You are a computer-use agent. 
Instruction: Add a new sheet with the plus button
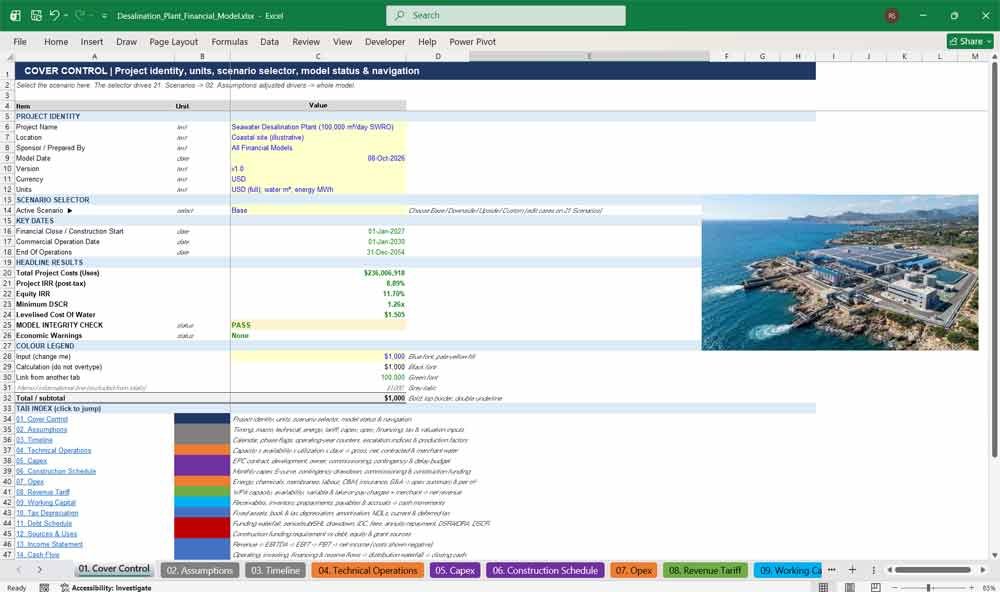(852, 570)
